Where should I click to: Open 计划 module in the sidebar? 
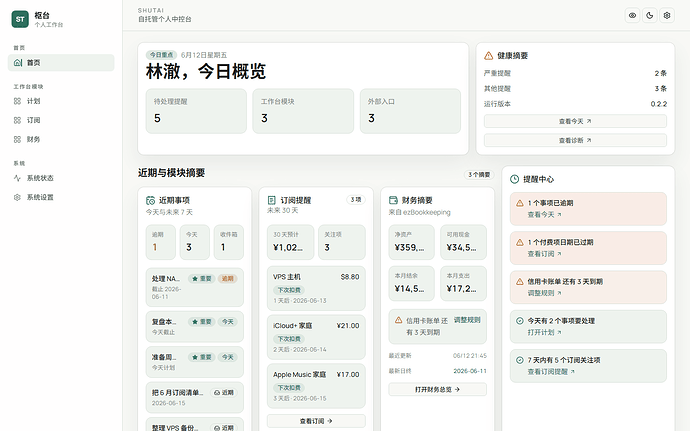61,101
